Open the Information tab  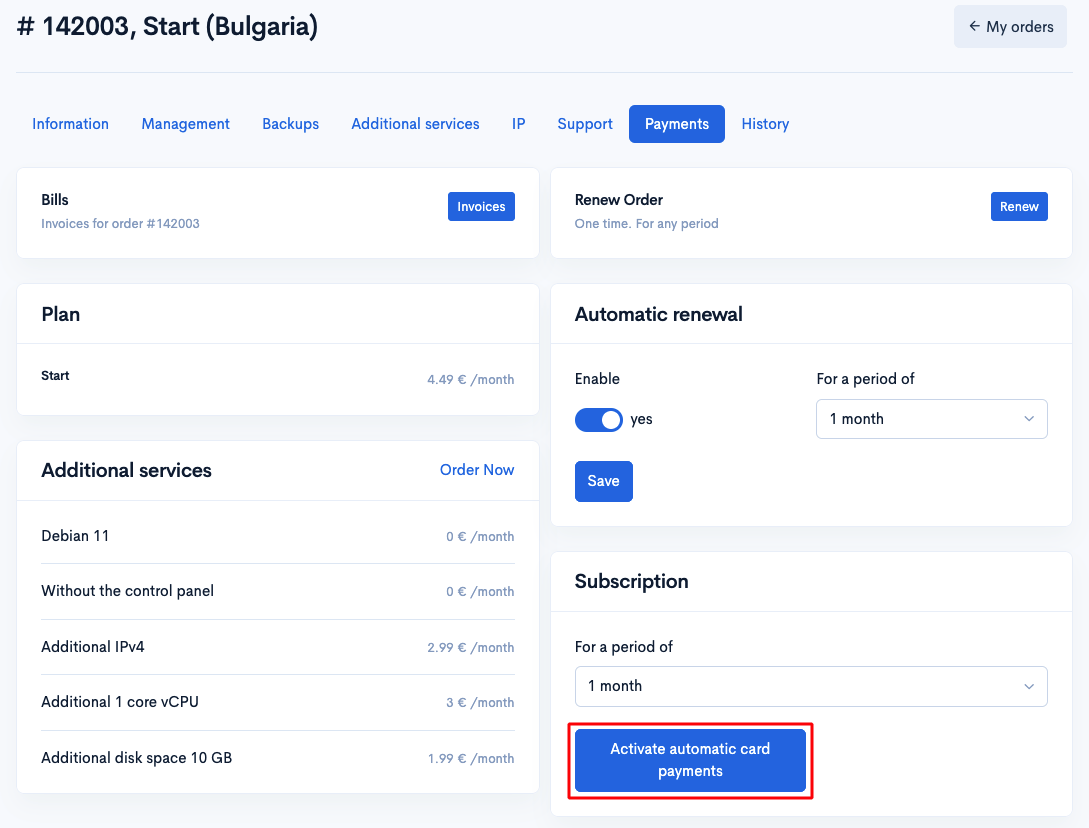[70, 124]
